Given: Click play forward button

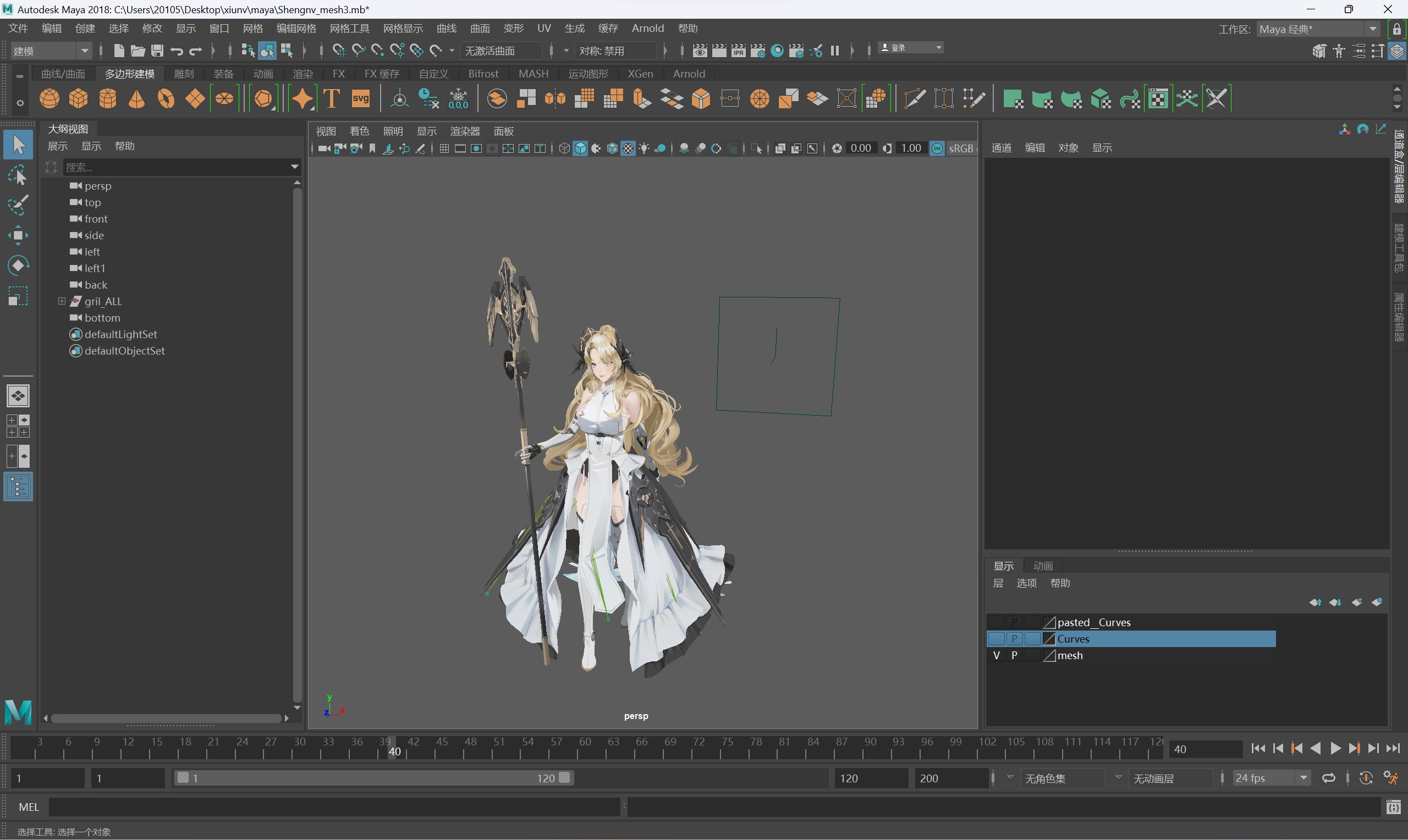Looking at the screenshot, I should (x=1335, y=749).
